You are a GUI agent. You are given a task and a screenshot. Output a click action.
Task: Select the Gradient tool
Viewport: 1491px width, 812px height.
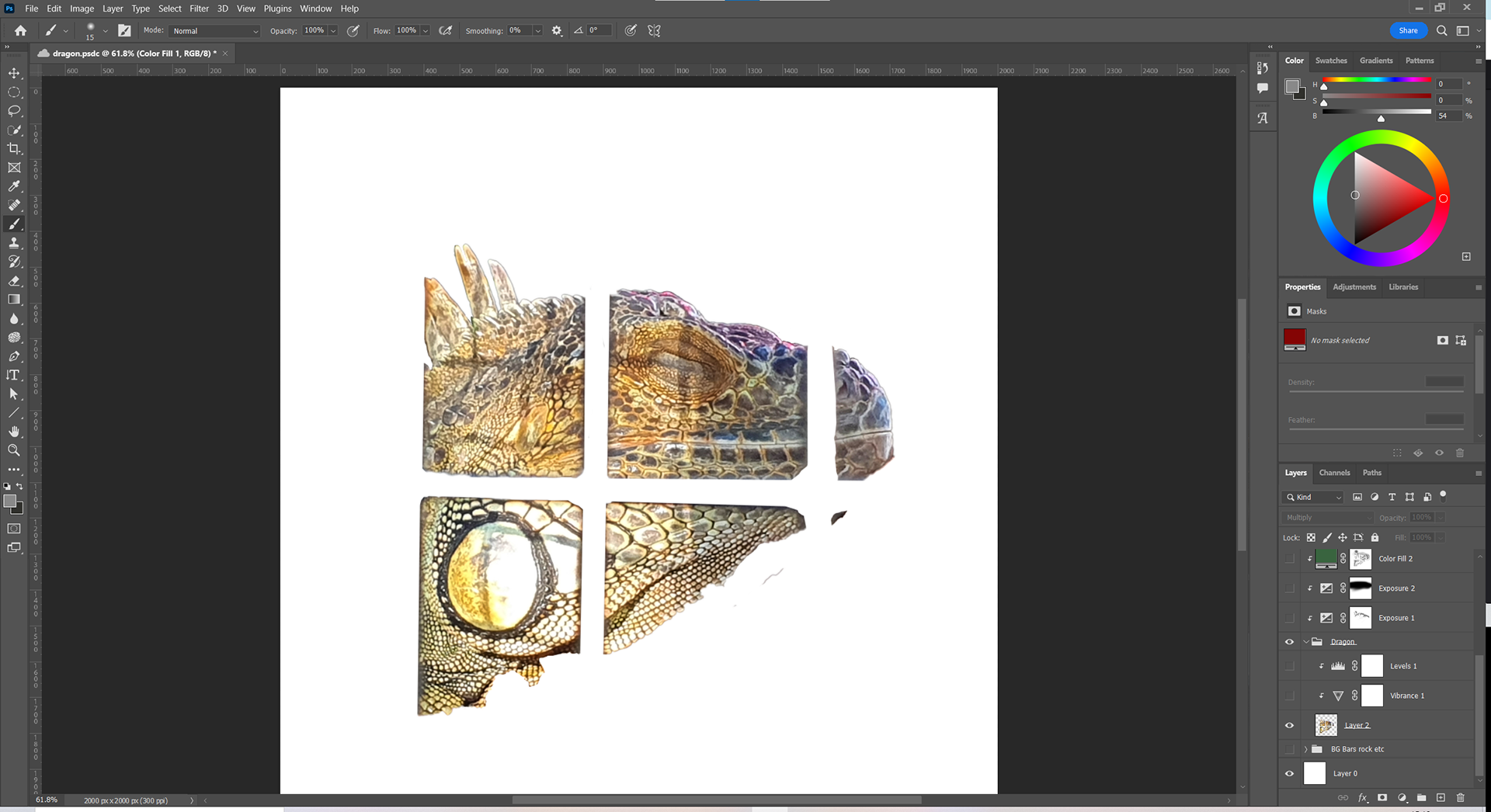(x=14, y=300)
